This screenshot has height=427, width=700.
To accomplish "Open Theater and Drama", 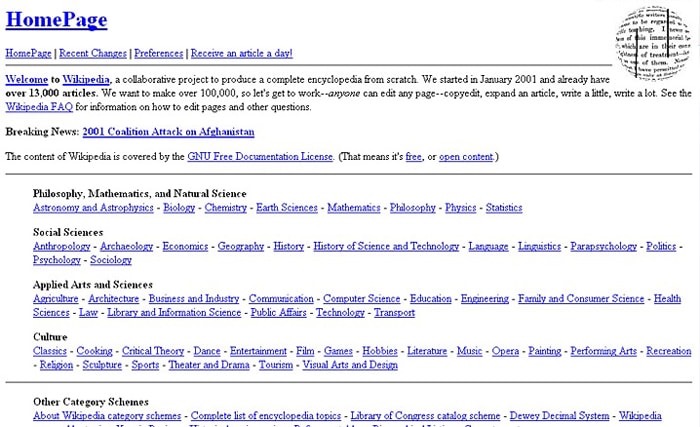I will [209, 365].
